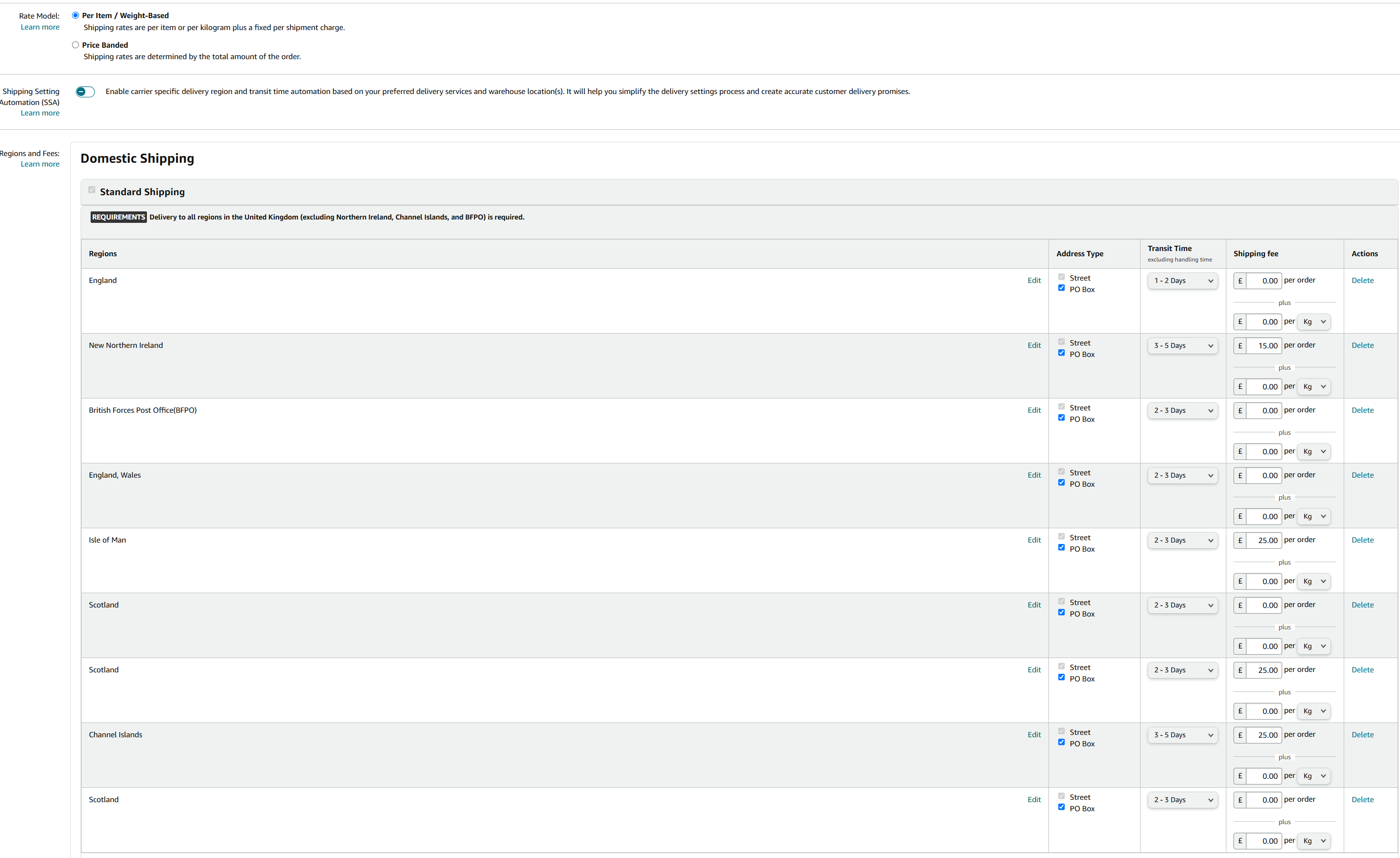
Task: Toggle Shipping Setting Automation switch
Action: click(85, 92)
